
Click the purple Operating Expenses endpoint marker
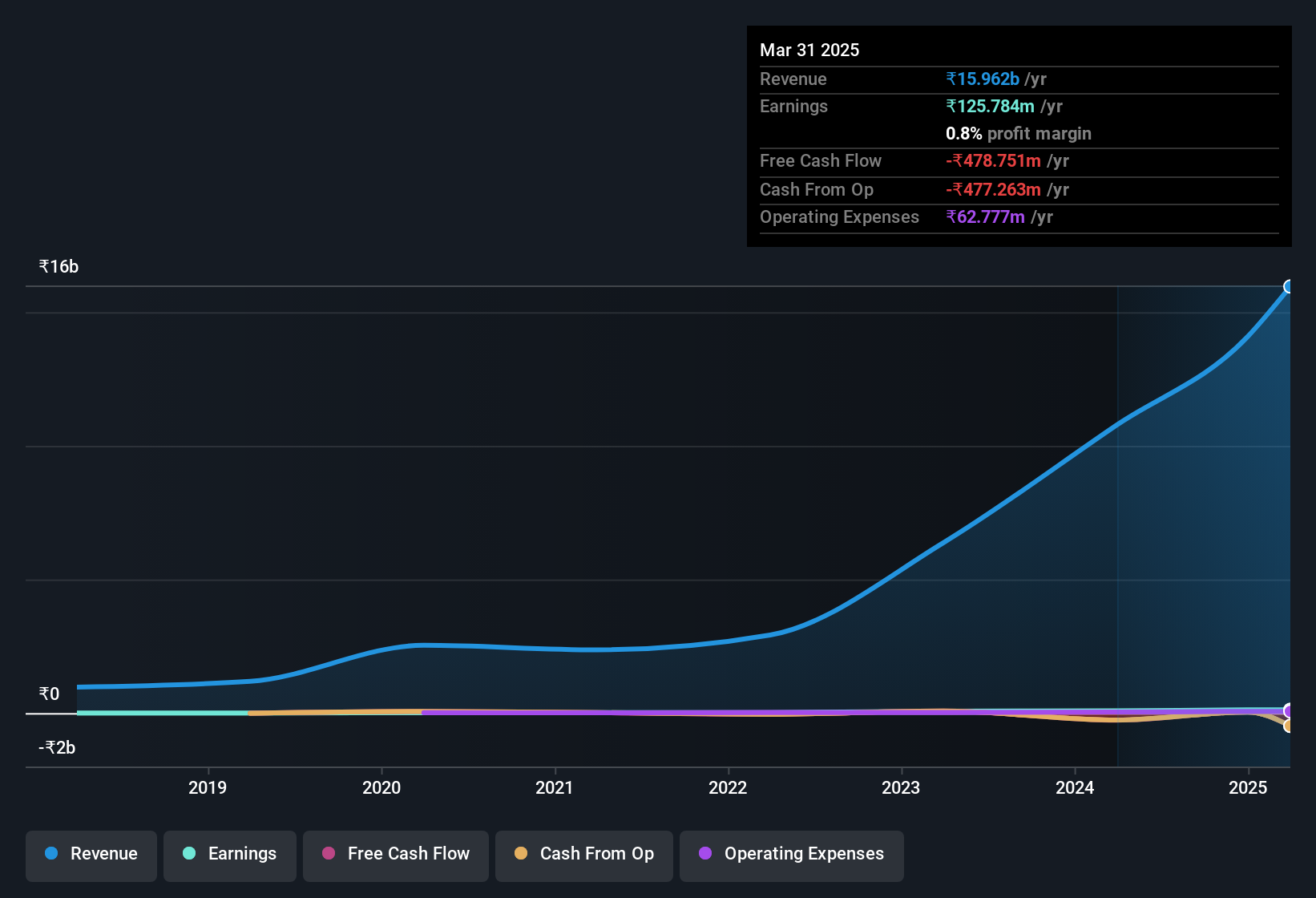(1289, 710)
